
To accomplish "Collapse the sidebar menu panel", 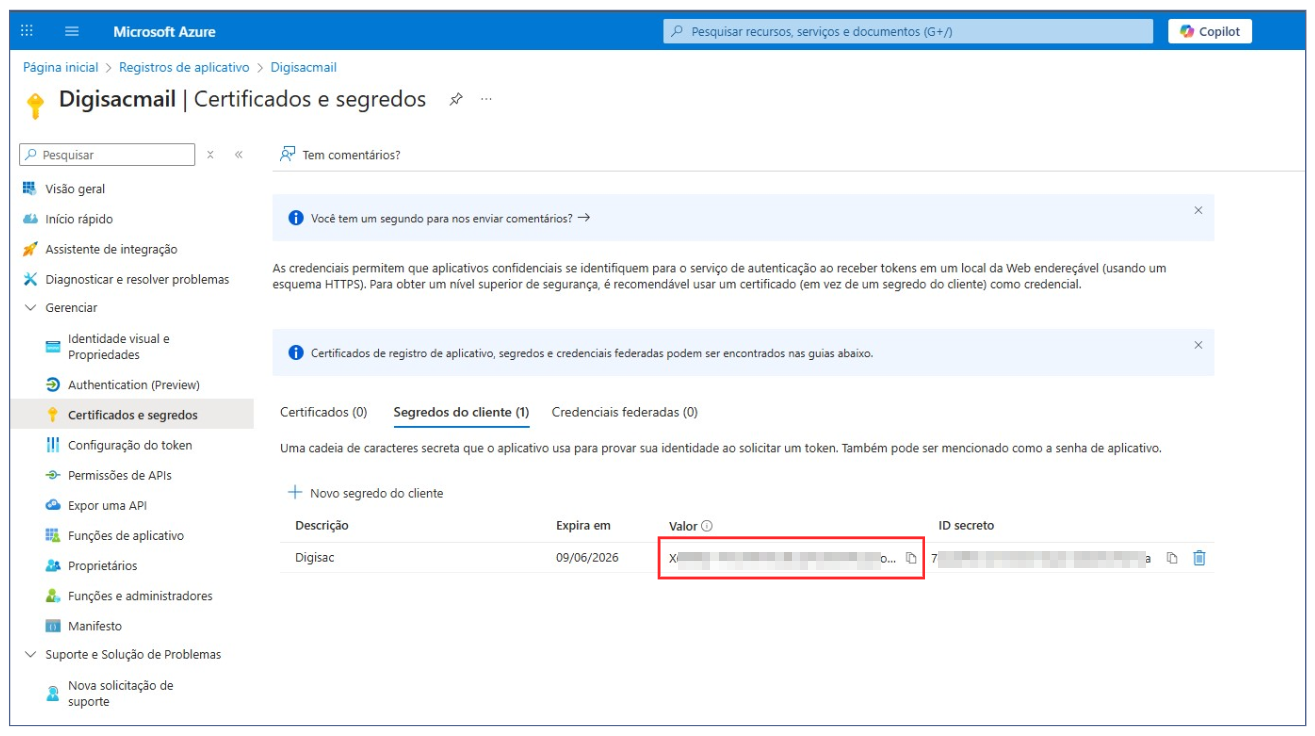I will (238, 155).
